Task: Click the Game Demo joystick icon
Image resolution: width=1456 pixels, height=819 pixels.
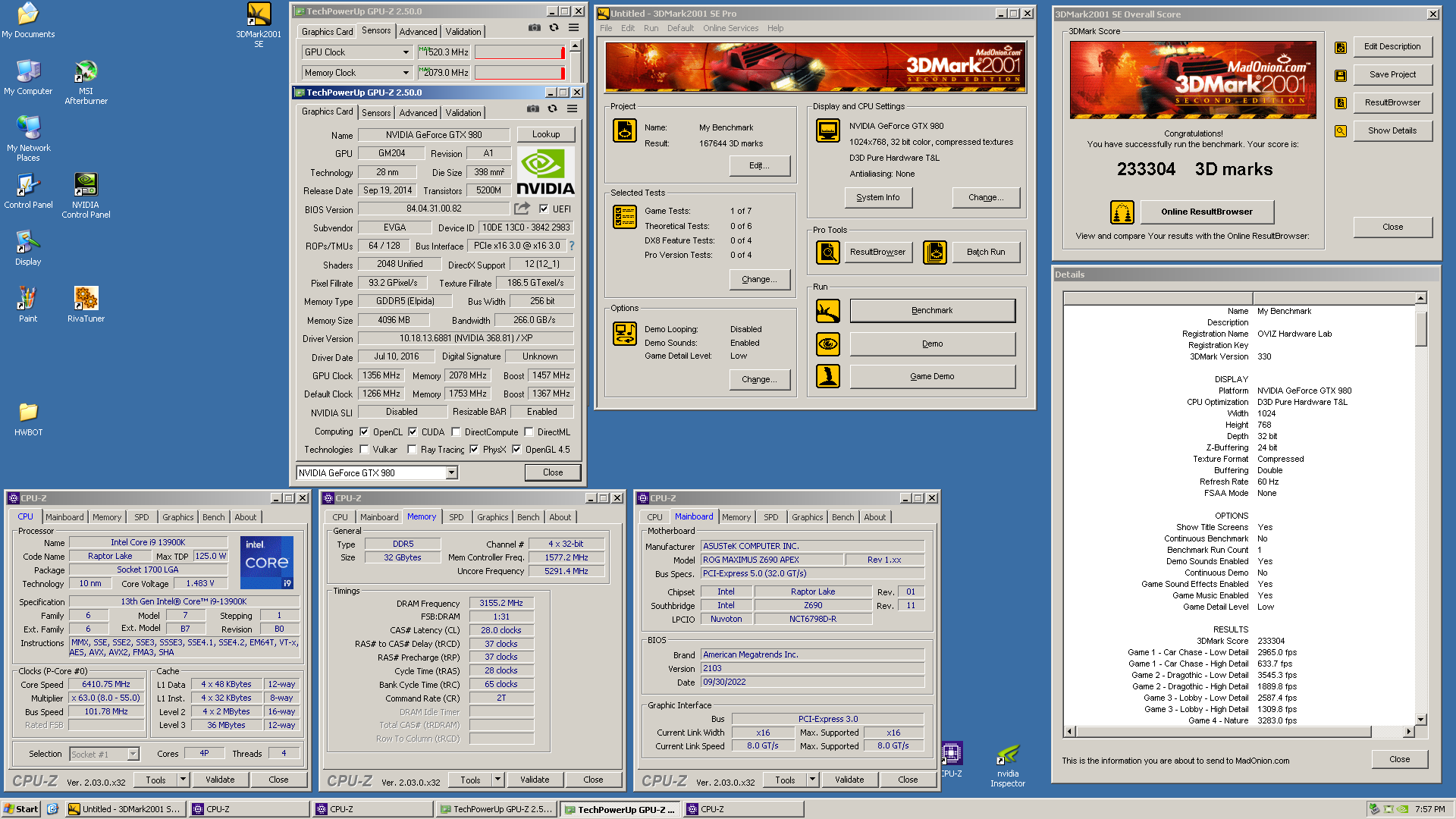Action: coord(828,376)
